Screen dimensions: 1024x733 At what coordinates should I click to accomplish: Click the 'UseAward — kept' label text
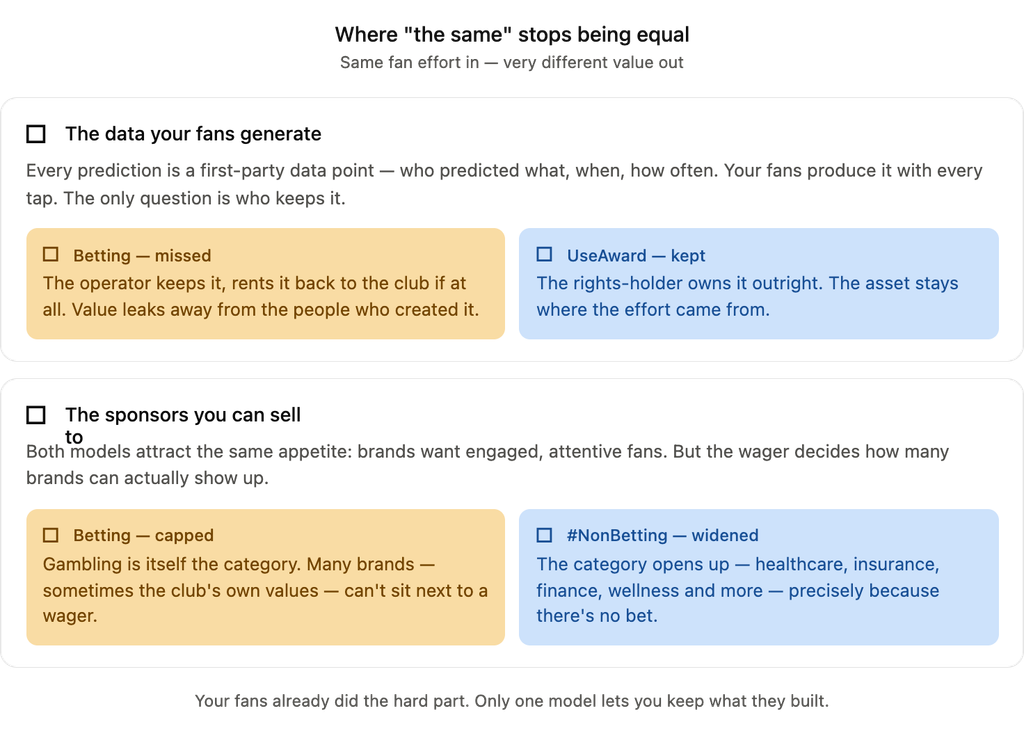tap(636, 255)
